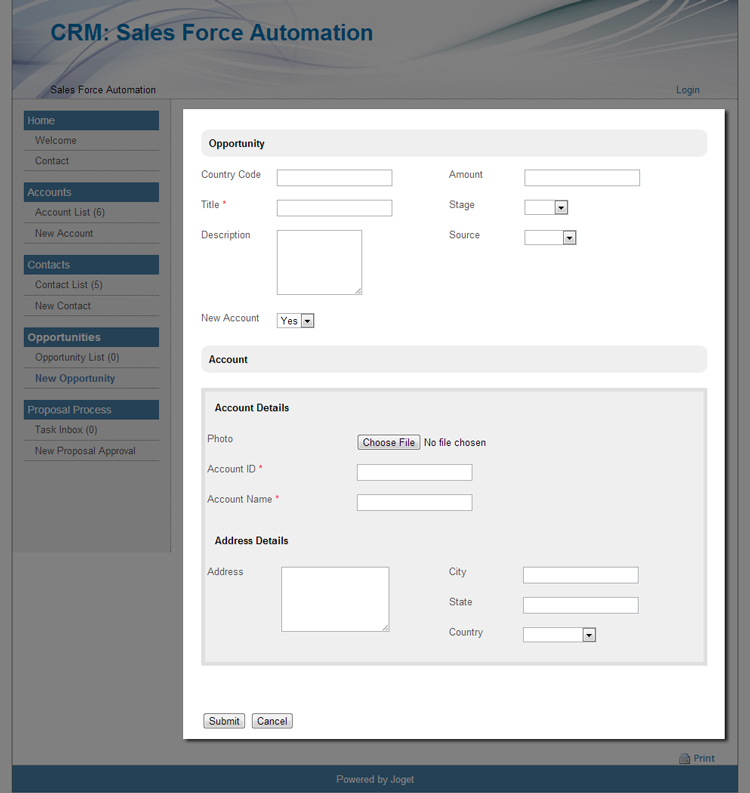This screenshot has height=793, width=750.
Task: Focus the Account Name field
Action: [415, 503]
